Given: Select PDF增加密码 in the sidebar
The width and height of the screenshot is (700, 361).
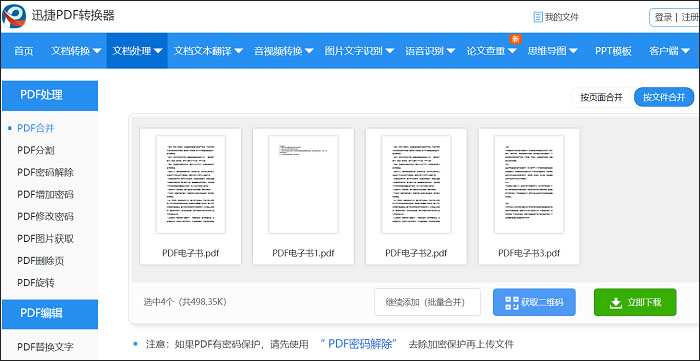Looking at the screenshot, I should point(46,195).
